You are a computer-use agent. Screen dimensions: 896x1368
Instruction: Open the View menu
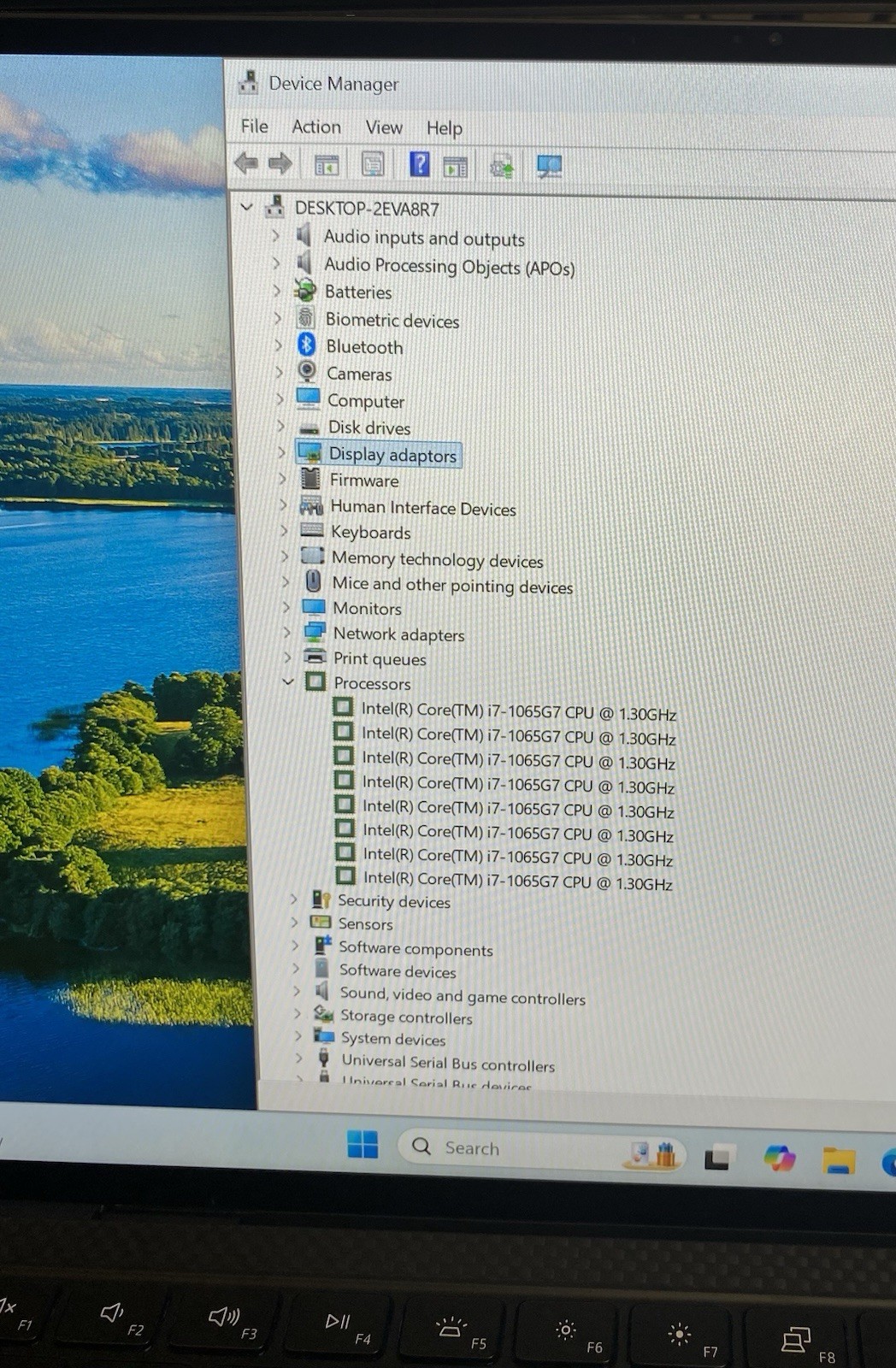point(384,127)
